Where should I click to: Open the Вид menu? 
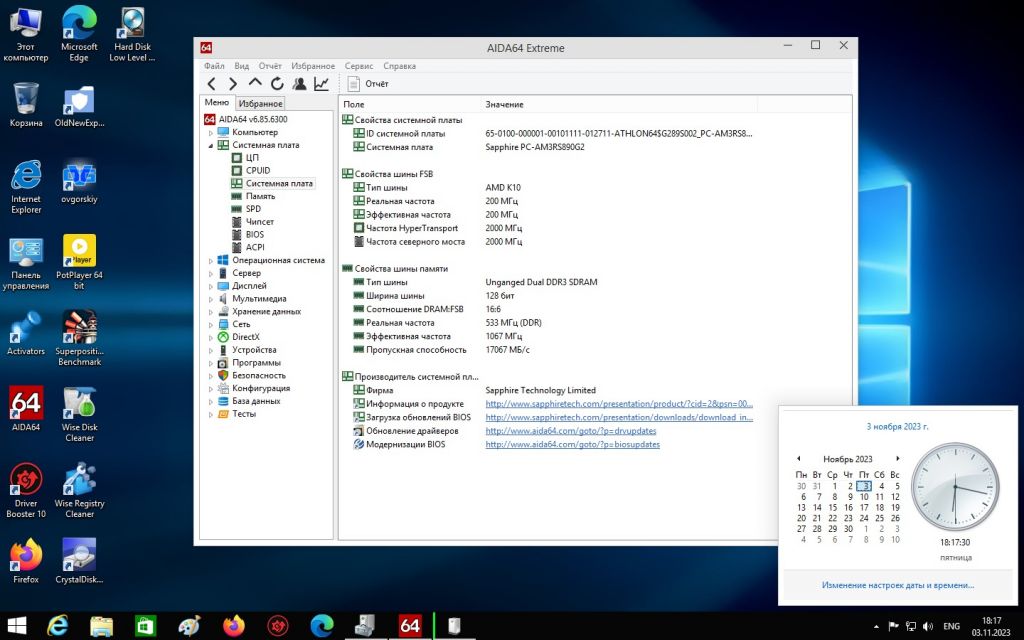point(242,66)
